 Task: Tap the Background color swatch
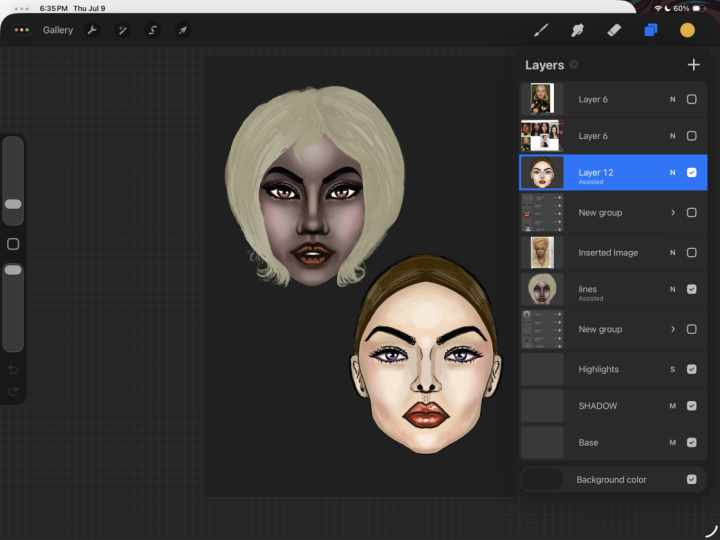[x=542, y=479]
